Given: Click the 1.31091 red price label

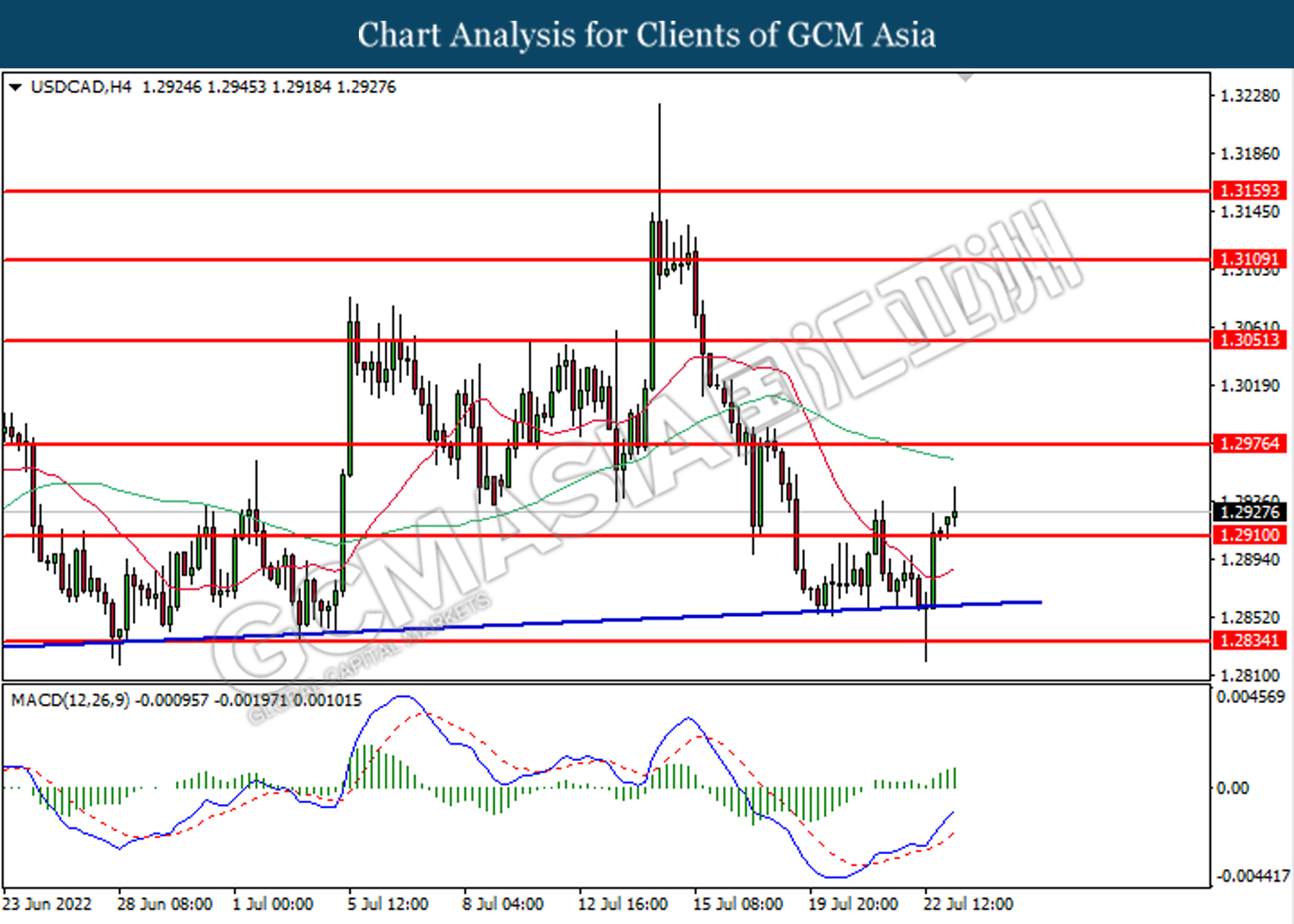Looking at the screenshot, I should point(1250,259).
